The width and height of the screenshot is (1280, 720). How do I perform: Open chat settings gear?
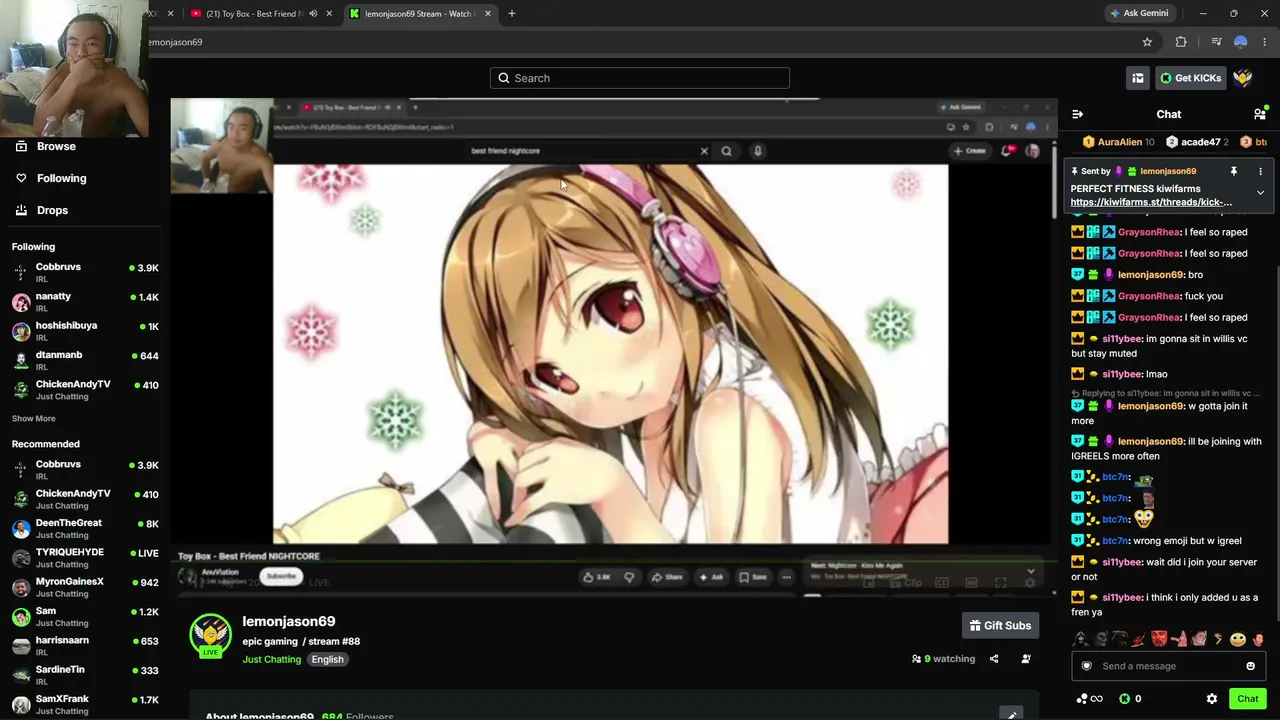pyautogui.click(x=1212, y=699)
